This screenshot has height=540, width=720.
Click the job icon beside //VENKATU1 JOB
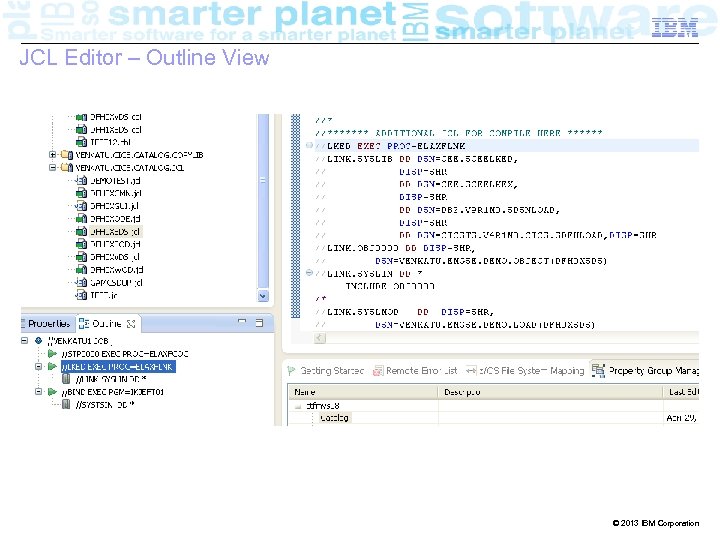(x=39, y=341)
